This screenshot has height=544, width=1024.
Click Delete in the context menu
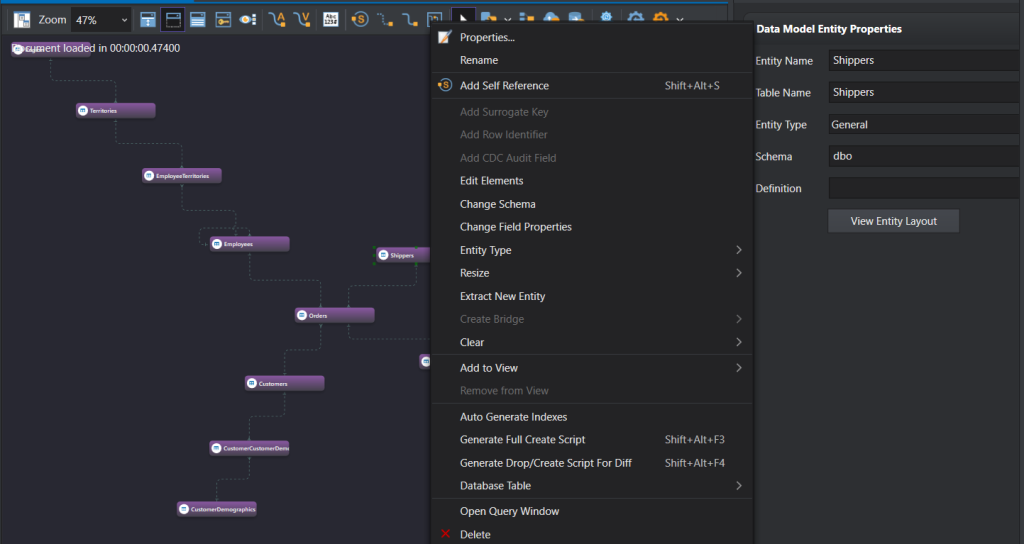pos(475,535)
